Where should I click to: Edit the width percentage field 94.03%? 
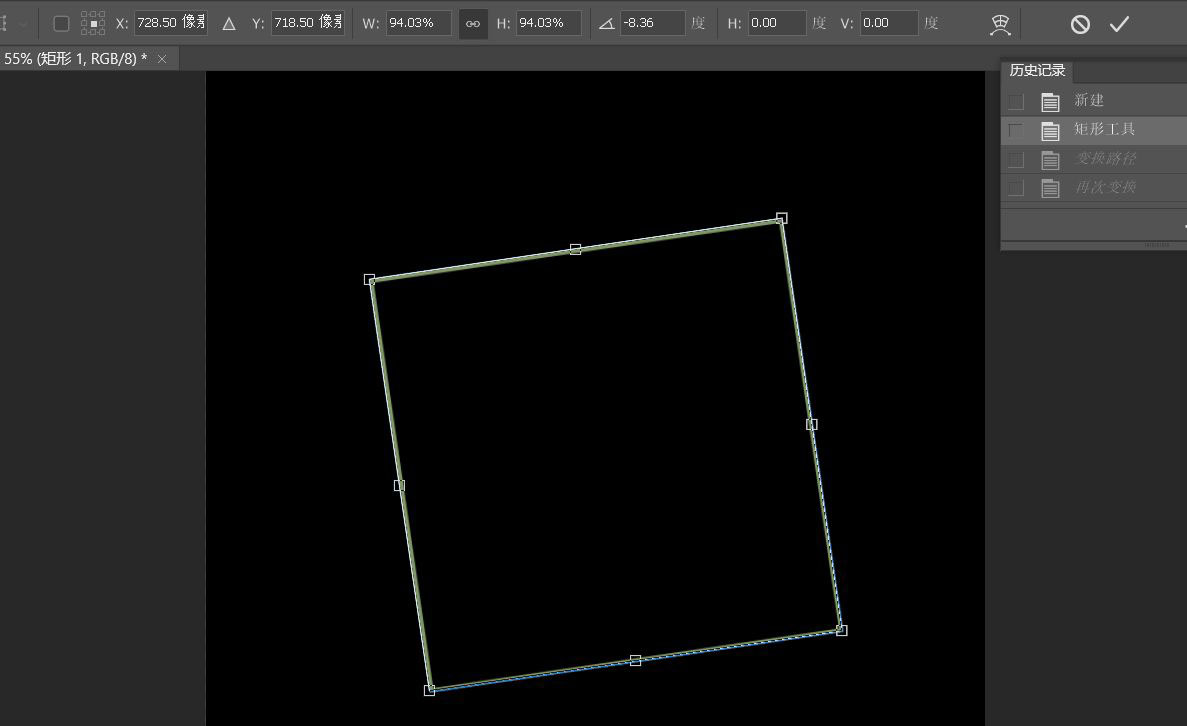point(419,23)
